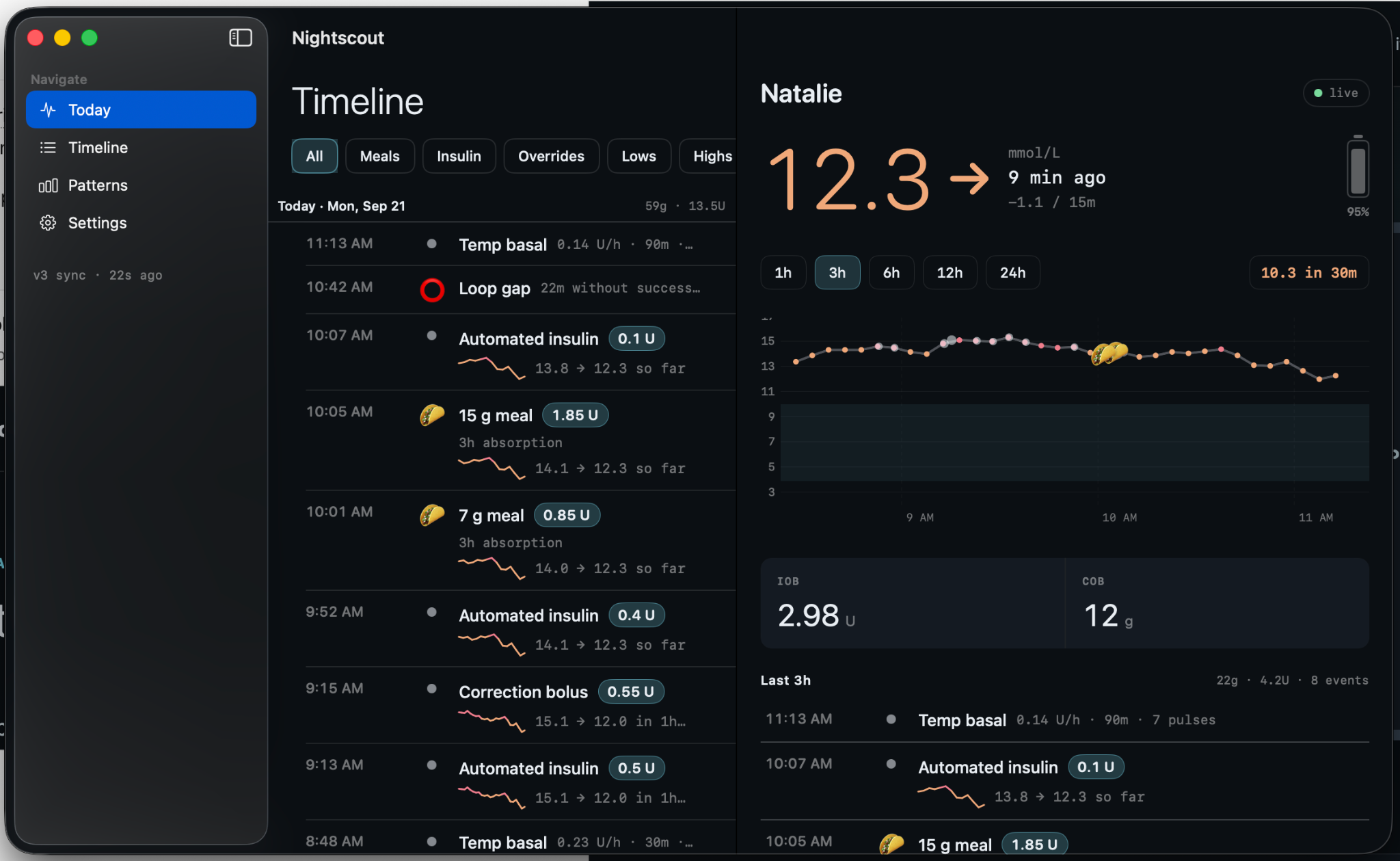Click the Settings gear icon
The image size is (1400, 861).
pos(48,223)
